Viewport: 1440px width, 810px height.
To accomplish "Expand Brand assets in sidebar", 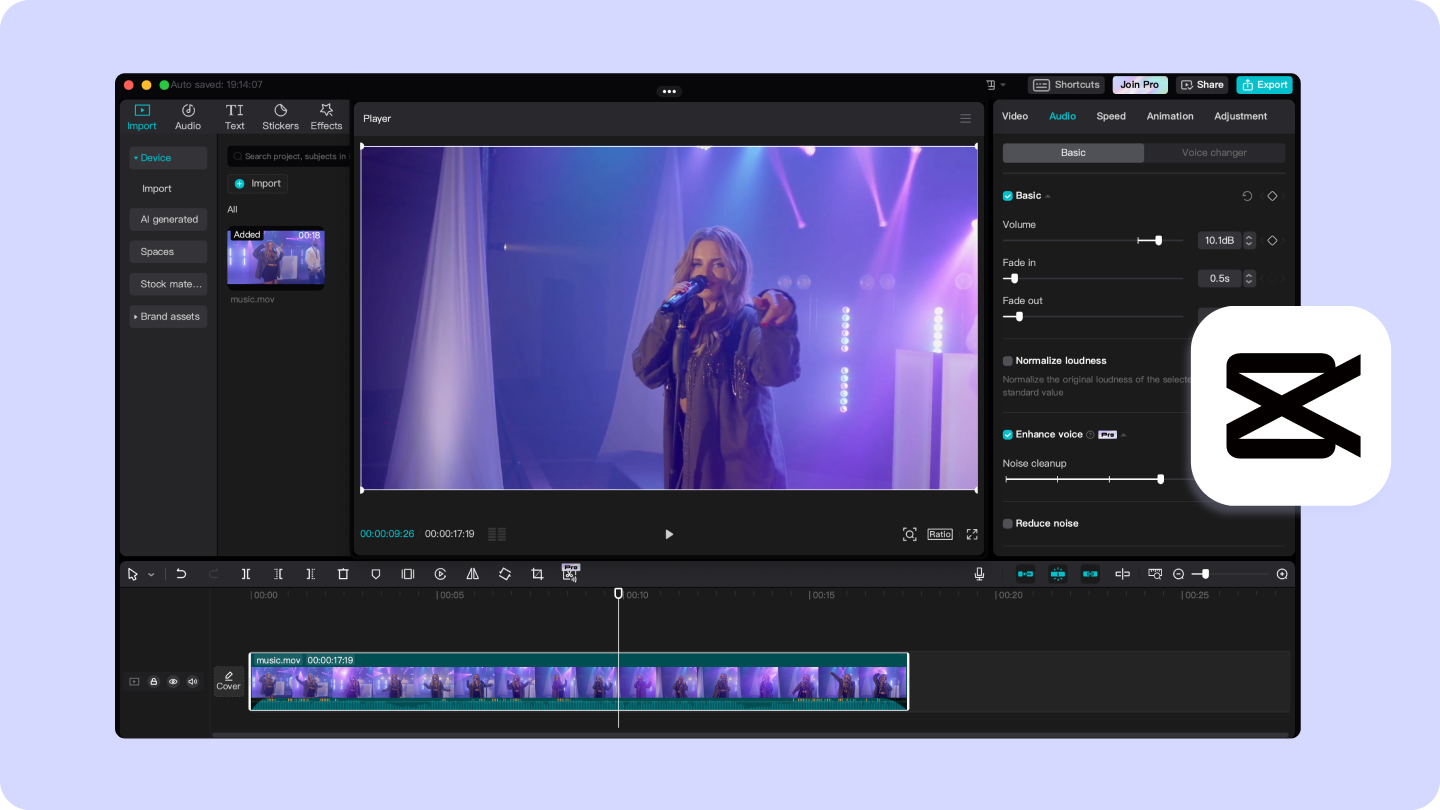I will click(x=168, y=316).
